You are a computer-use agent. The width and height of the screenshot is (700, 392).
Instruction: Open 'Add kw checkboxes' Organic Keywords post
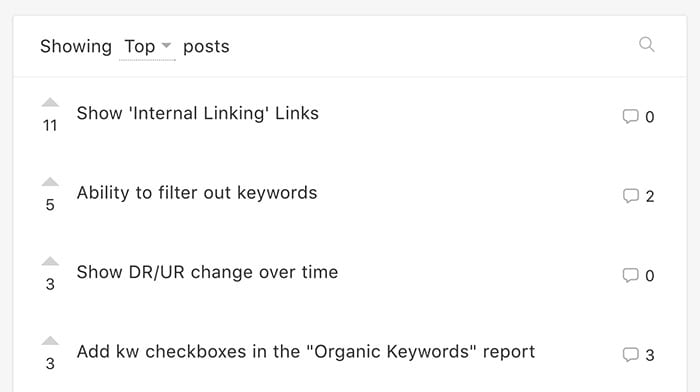tap(306, 352)
